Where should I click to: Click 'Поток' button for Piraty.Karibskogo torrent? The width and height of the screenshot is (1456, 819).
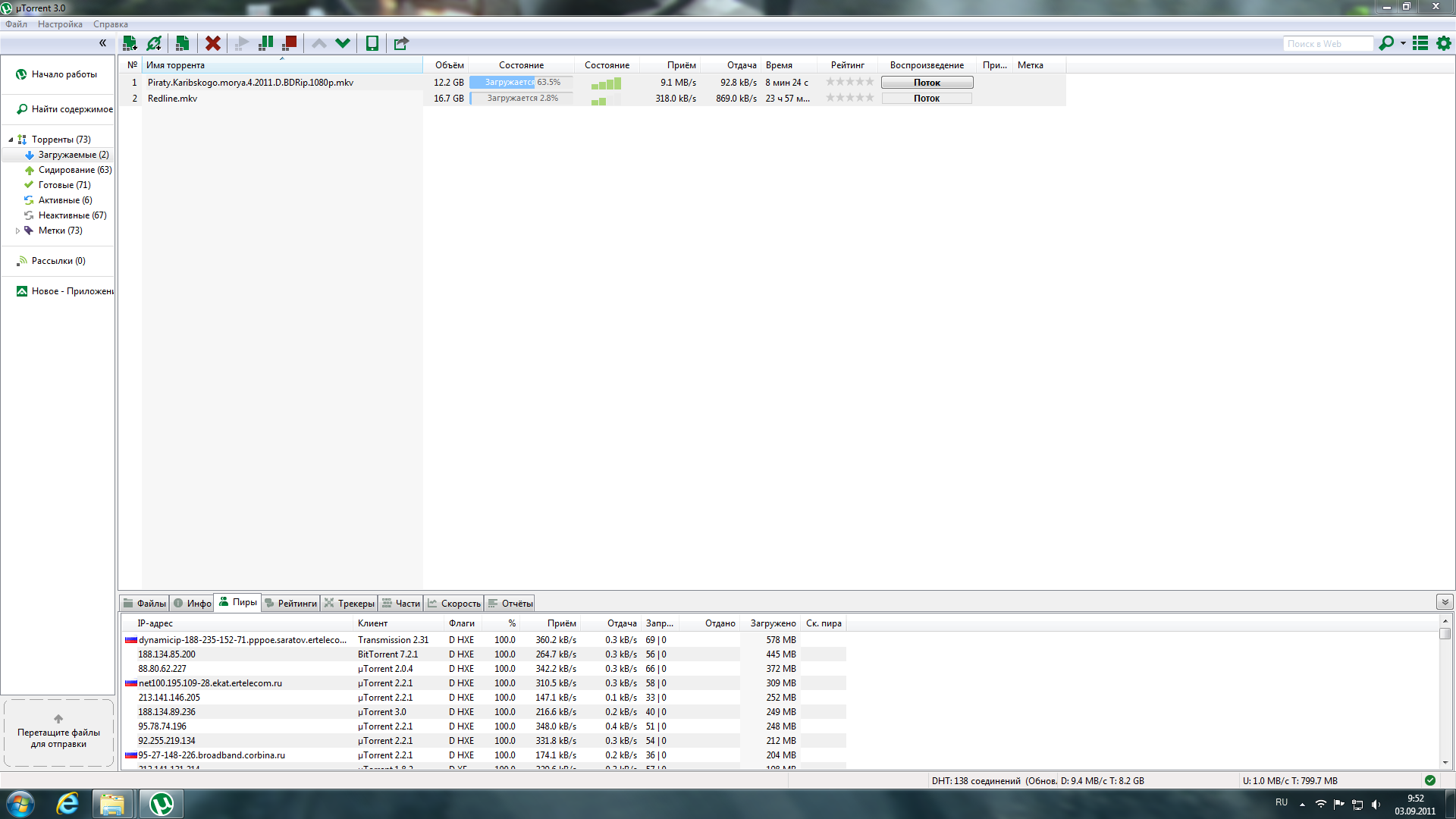(x=927, y=83)
